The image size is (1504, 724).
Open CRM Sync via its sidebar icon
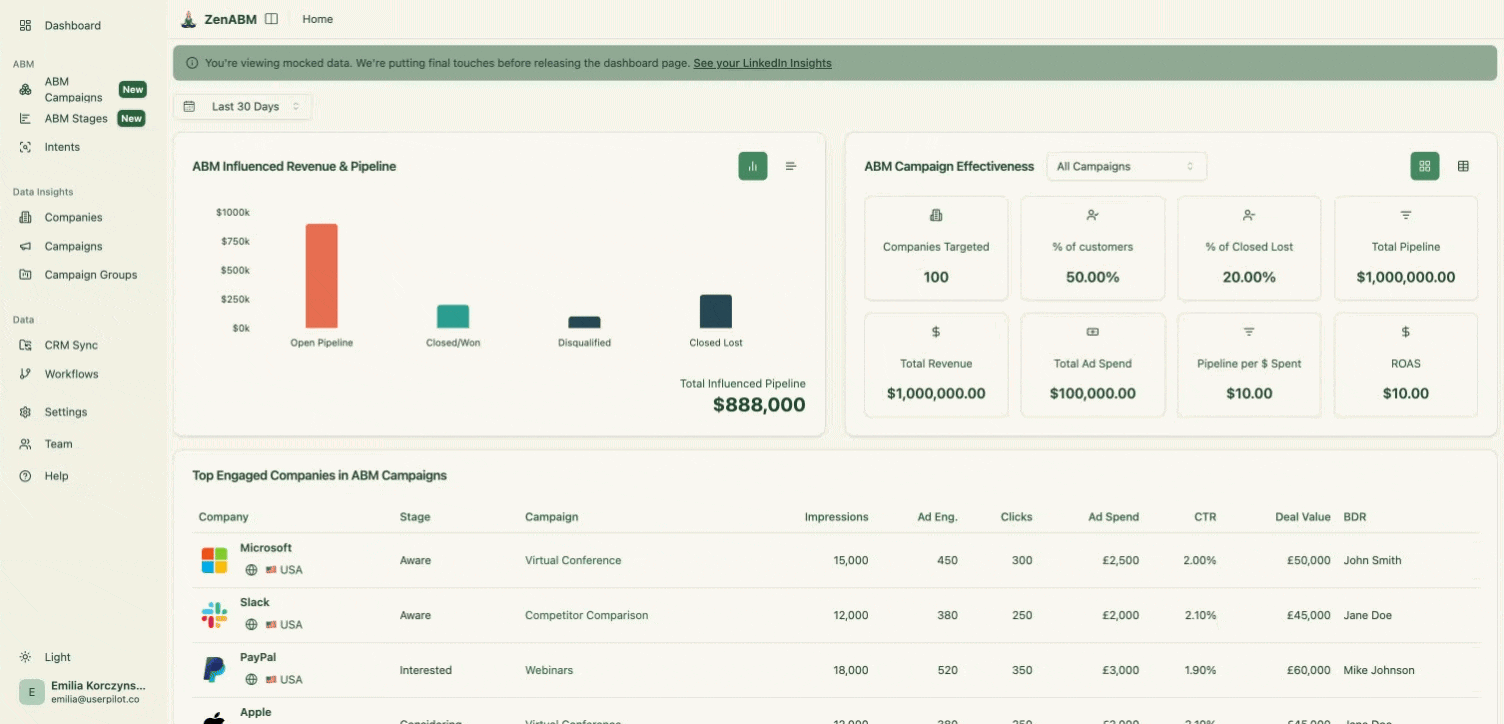25,345
